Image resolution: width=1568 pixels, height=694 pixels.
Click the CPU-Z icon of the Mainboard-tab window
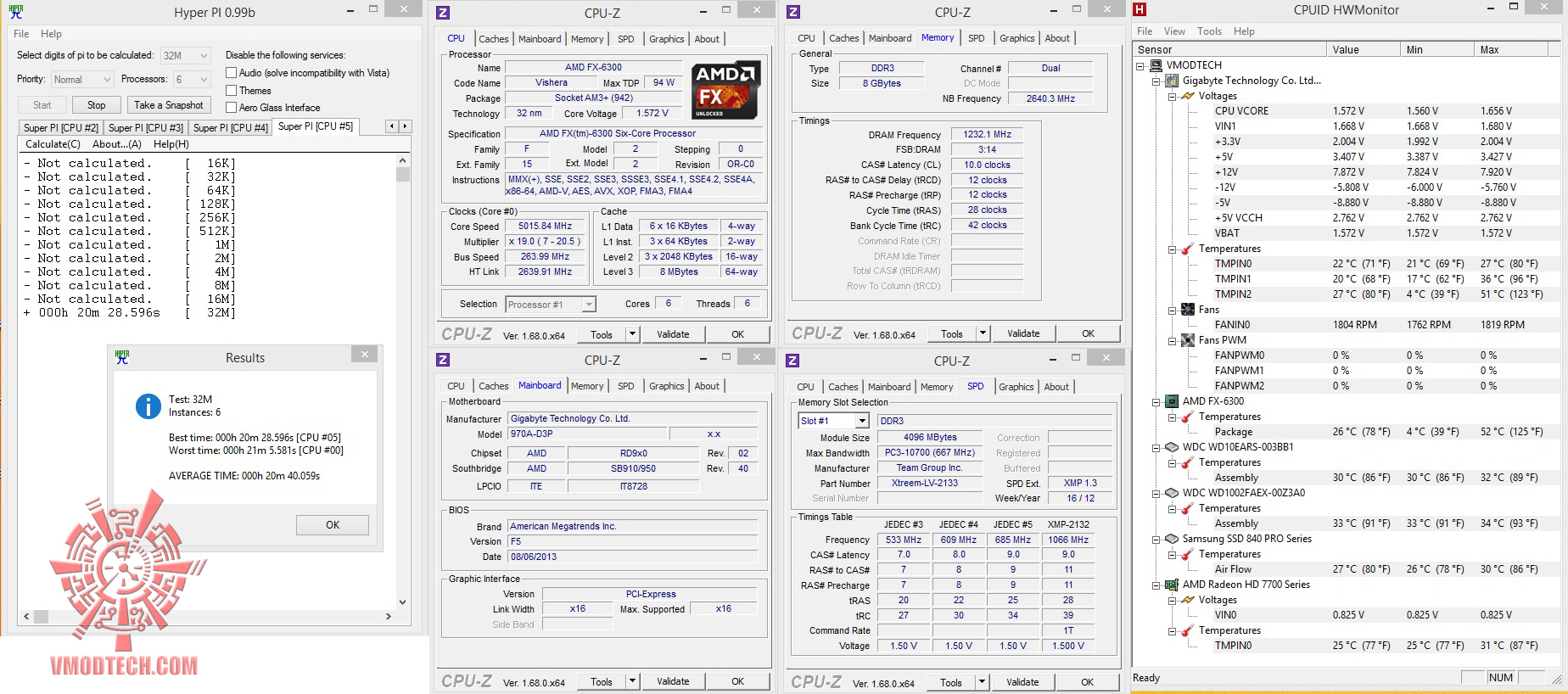coord(443,360)
